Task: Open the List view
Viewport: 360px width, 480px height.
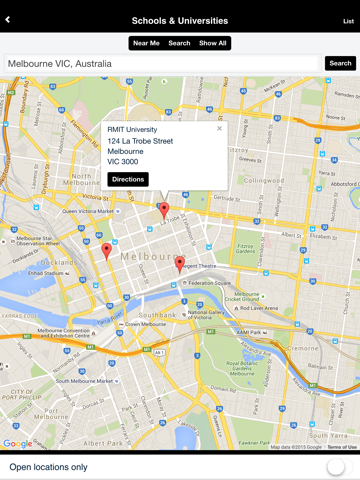Action: 348,21
